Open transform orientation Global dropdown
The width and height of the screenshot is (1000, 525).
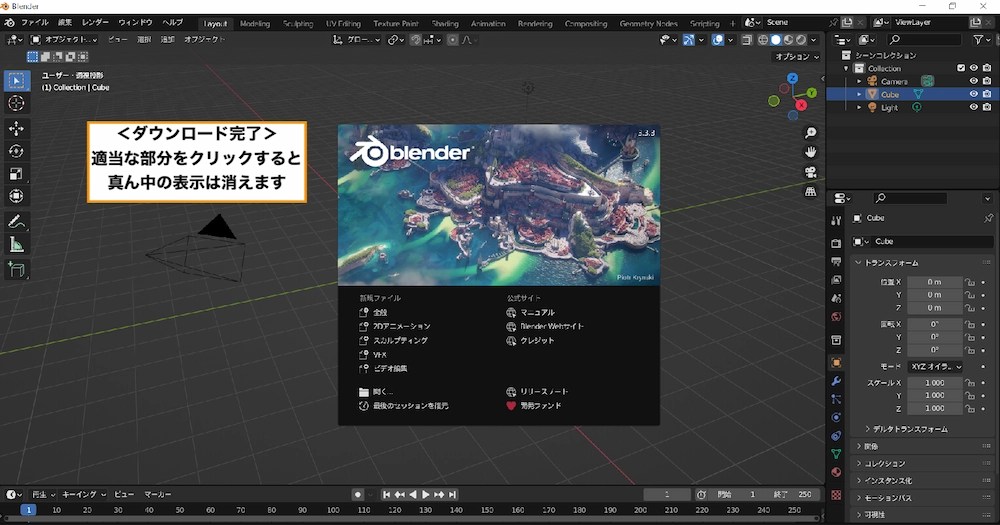pyautogui.click(x=357, y=40)
